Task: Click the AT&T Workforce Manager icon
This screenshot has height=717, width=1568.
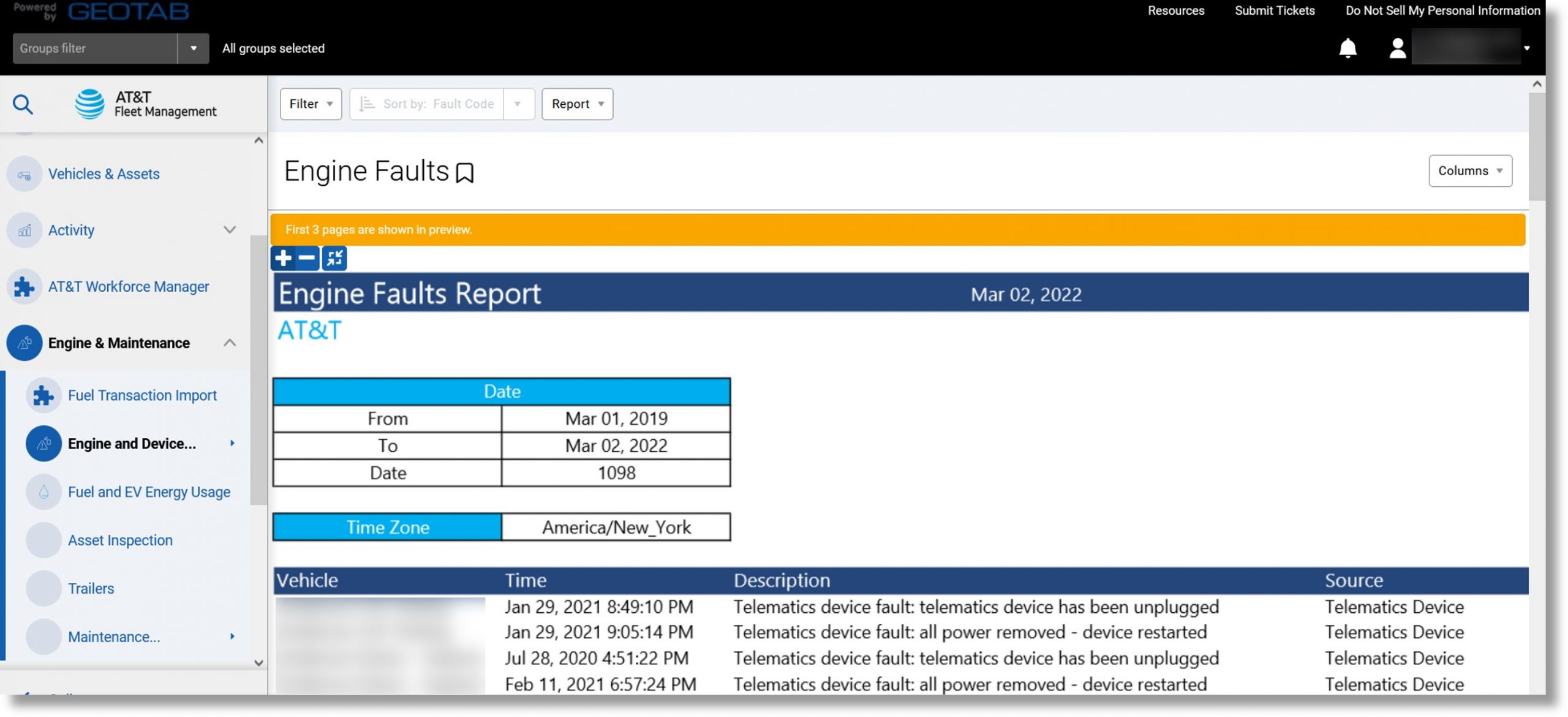Action: [x=25, y=286]
